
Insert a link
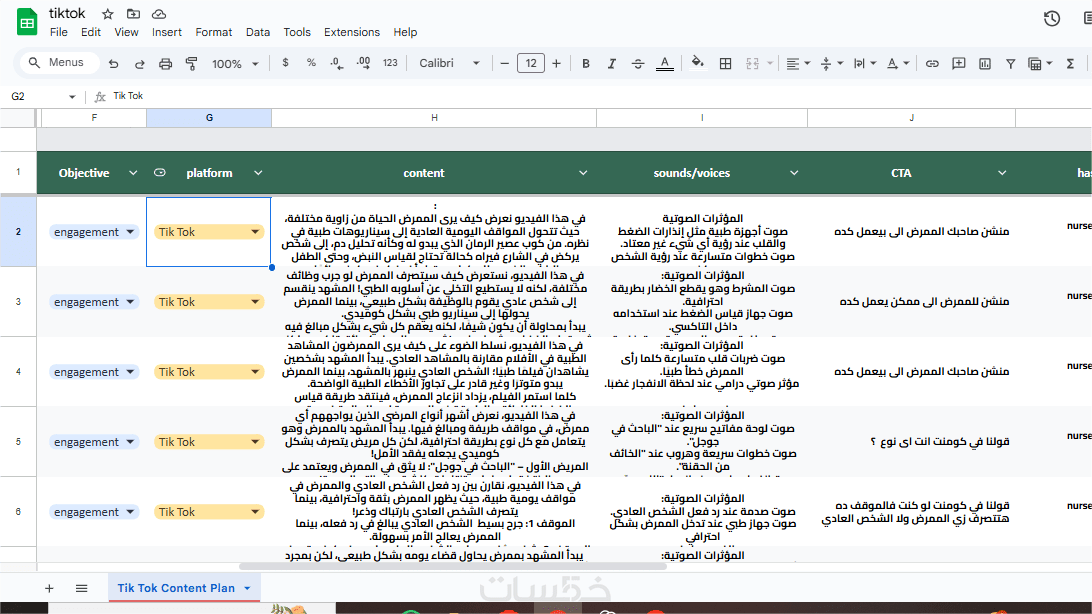pyautogui.click(x=932, y=63)
